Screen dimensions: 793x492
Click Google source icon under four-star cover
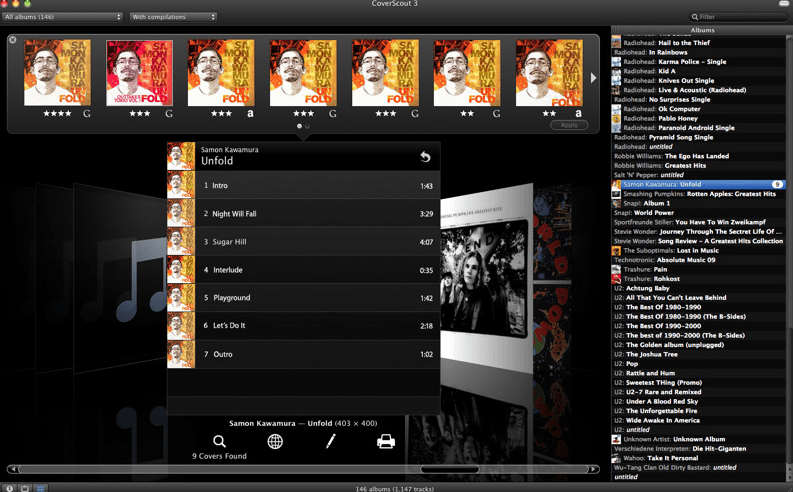click(x=87, y=114)
